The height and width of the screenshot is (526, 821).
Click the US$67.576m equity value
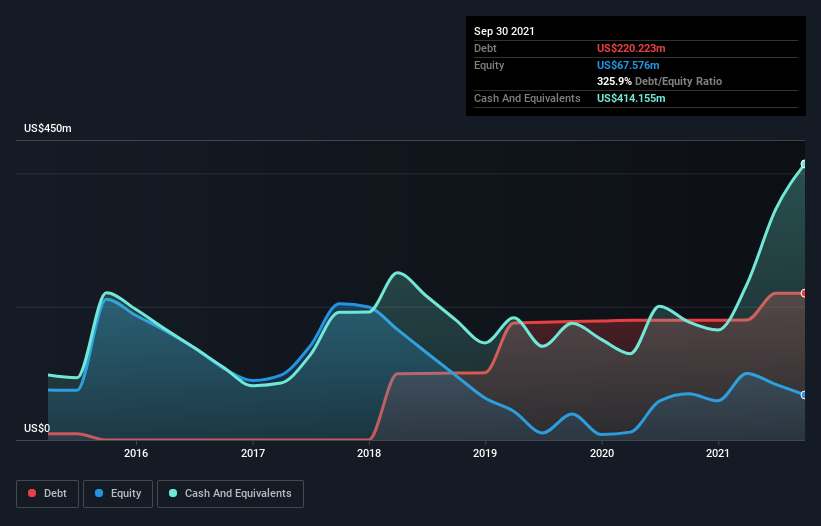[x=628, y=65]
